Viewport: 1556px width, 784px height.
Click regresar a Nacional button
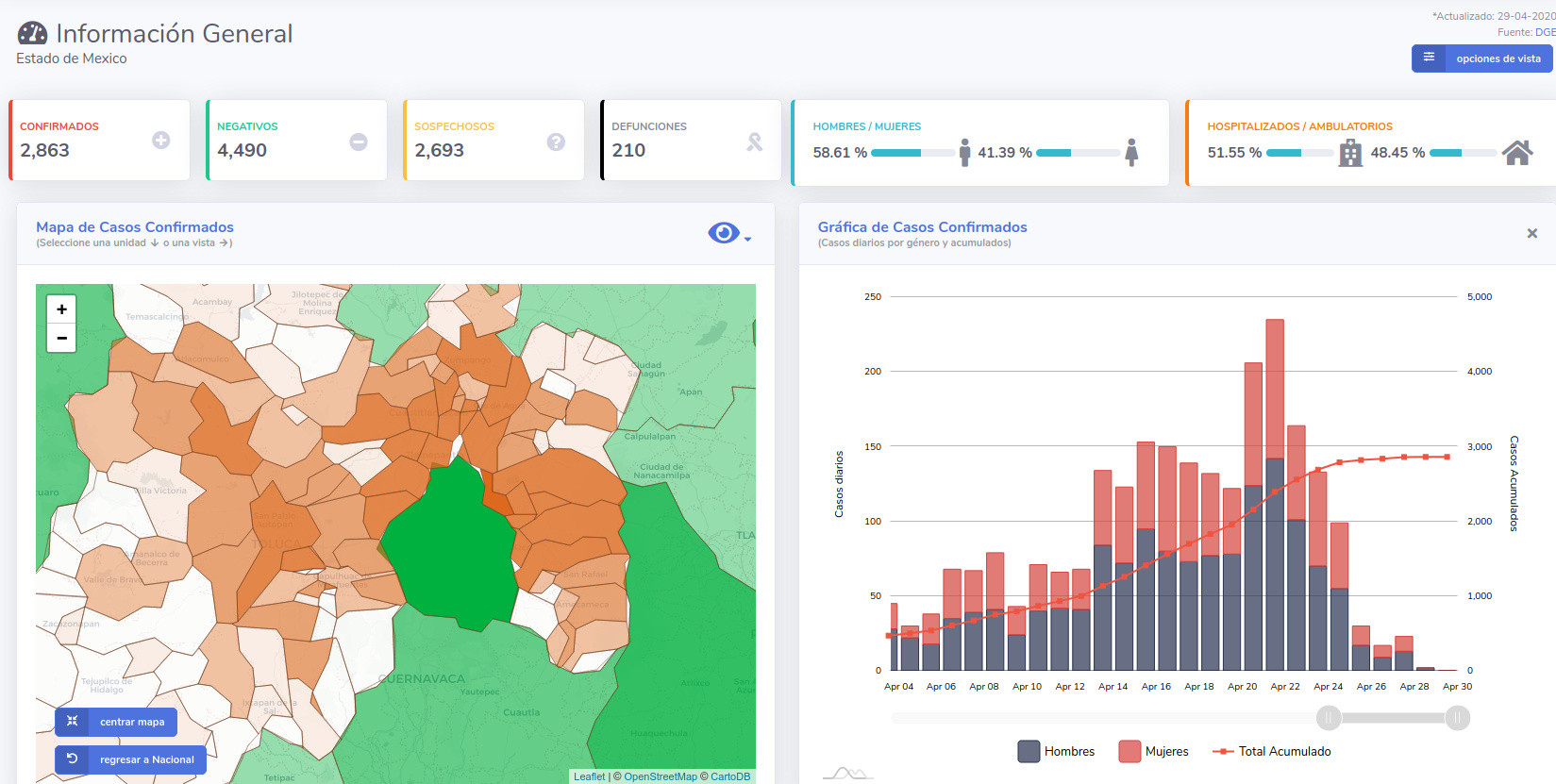(x=130, y=759)
